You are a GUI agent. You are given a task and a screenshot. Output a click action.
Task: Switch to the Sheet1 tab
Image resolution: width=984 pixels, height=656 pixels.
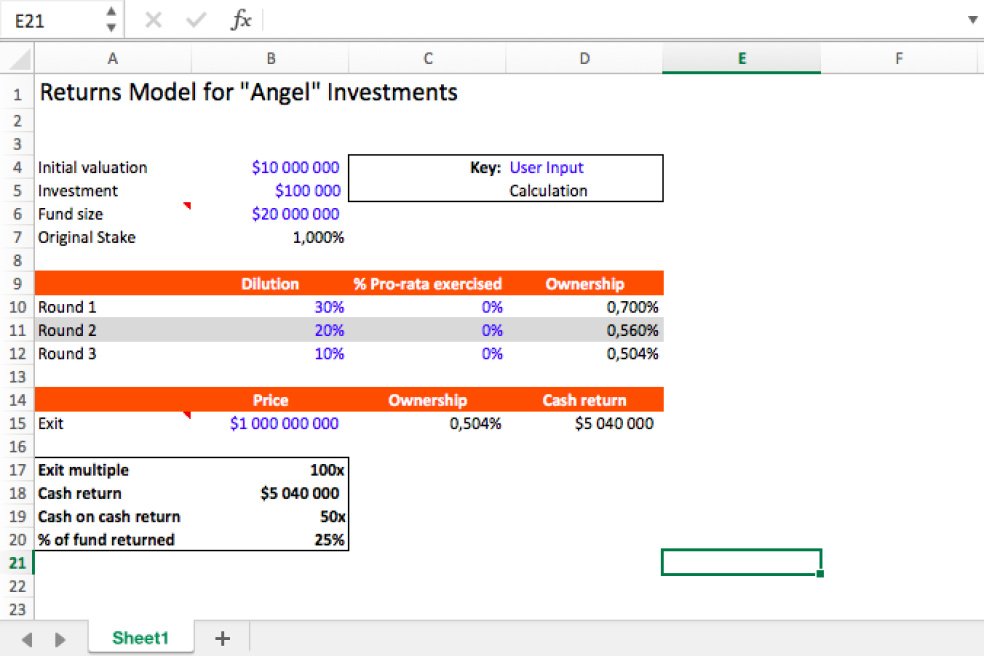pyautogui.click(x=140, y=637)
